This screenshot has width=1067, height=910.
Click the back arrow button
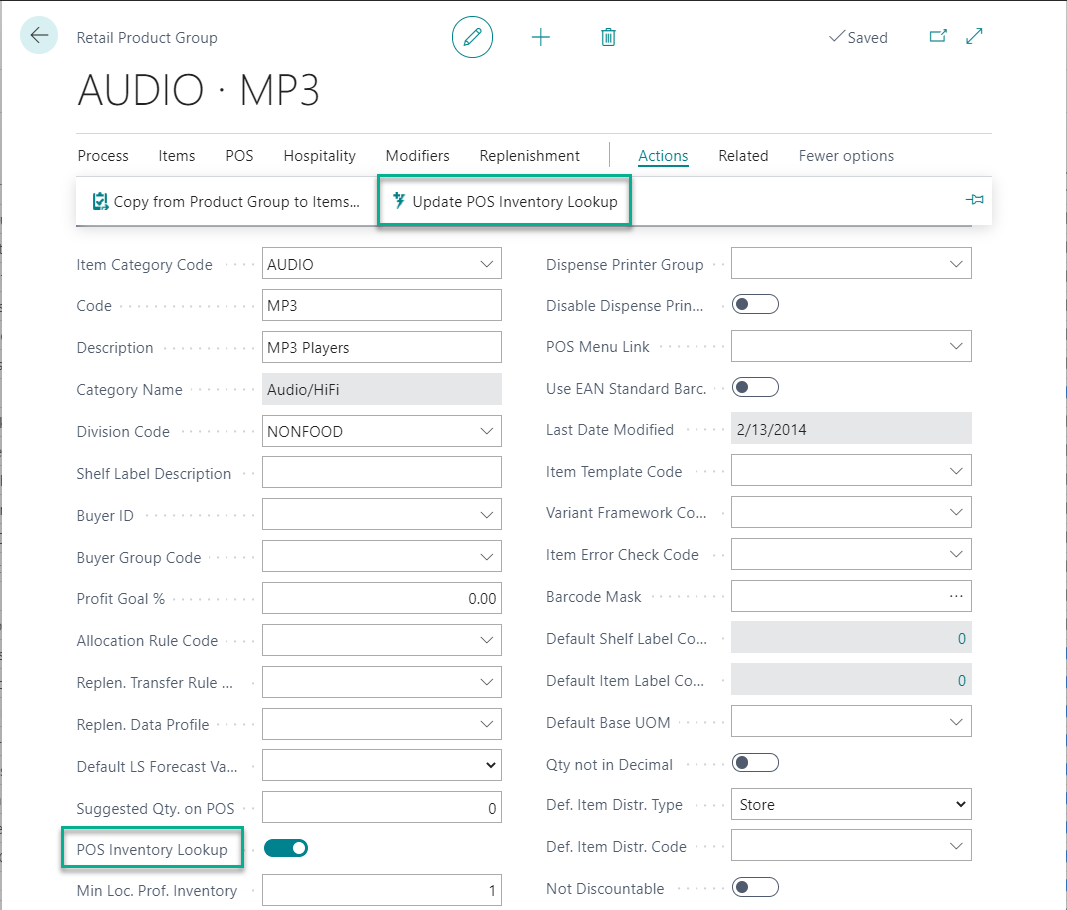point(39,36)
